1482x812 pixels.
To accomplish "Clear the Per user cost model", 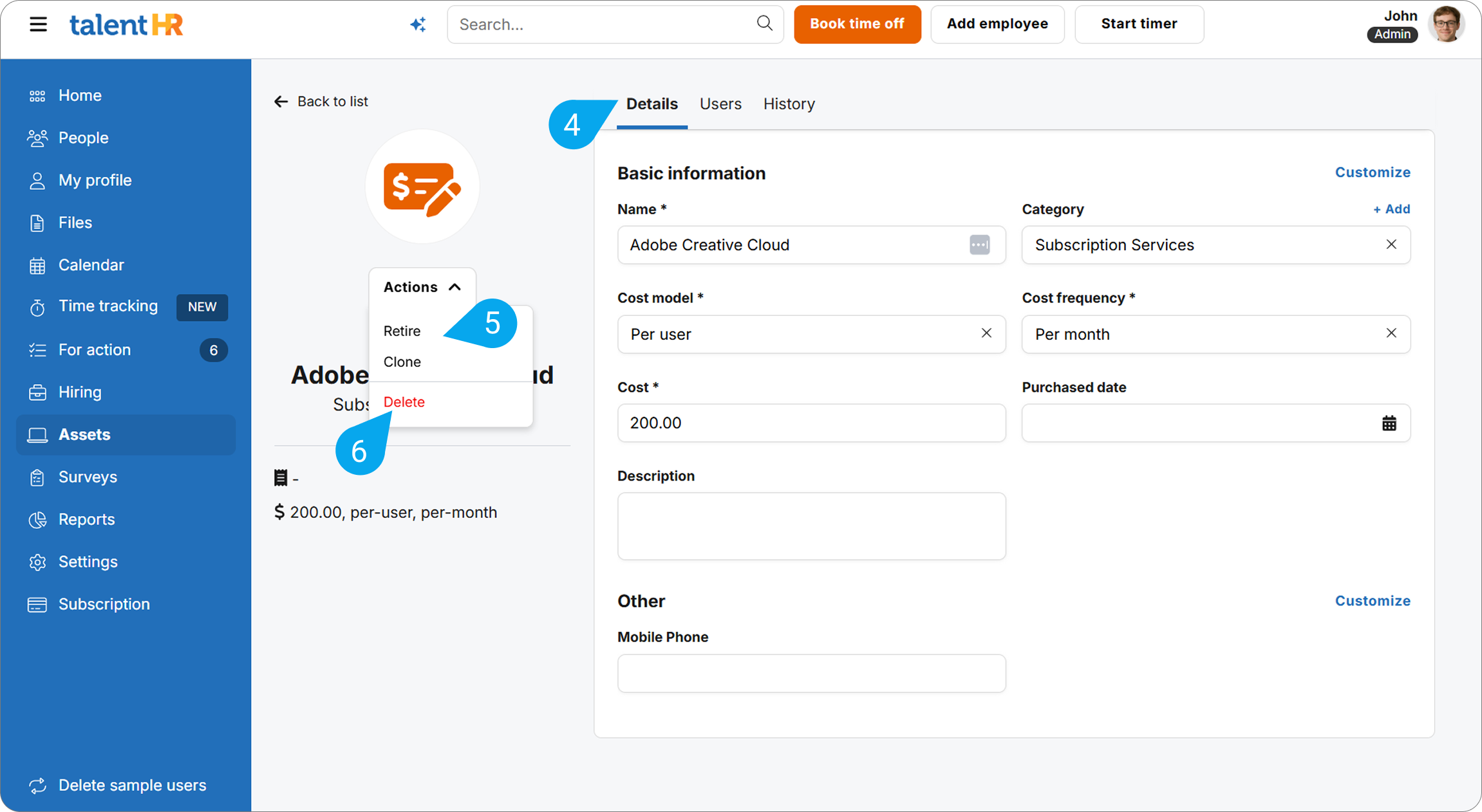I will pyautogui.click(x=986, y=333).
